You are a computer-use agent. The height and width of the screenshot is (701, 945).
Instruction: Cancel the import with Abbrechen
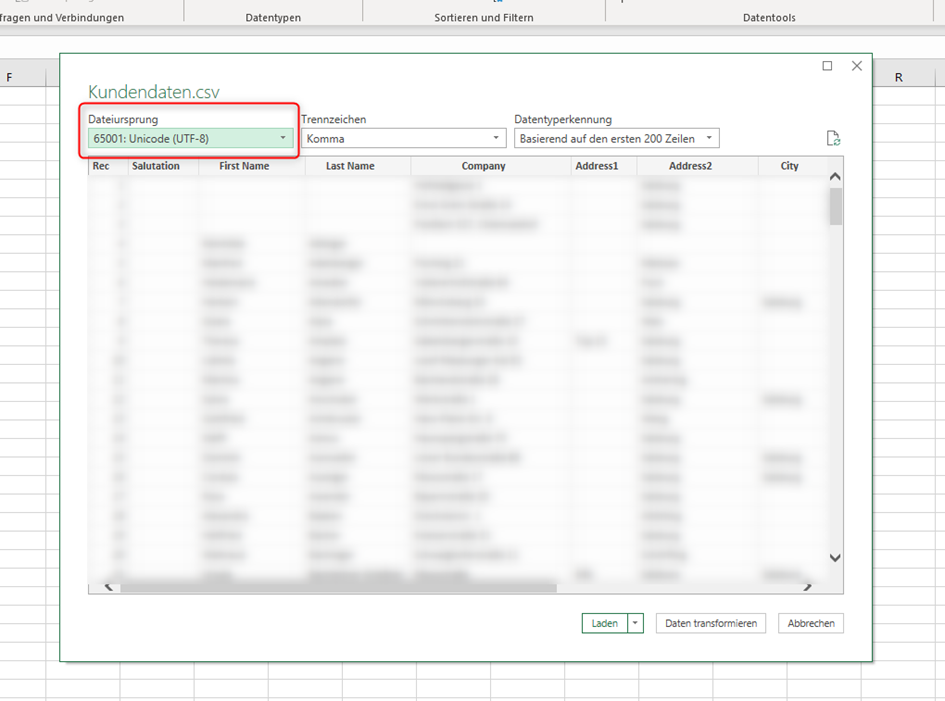(811, 623)
